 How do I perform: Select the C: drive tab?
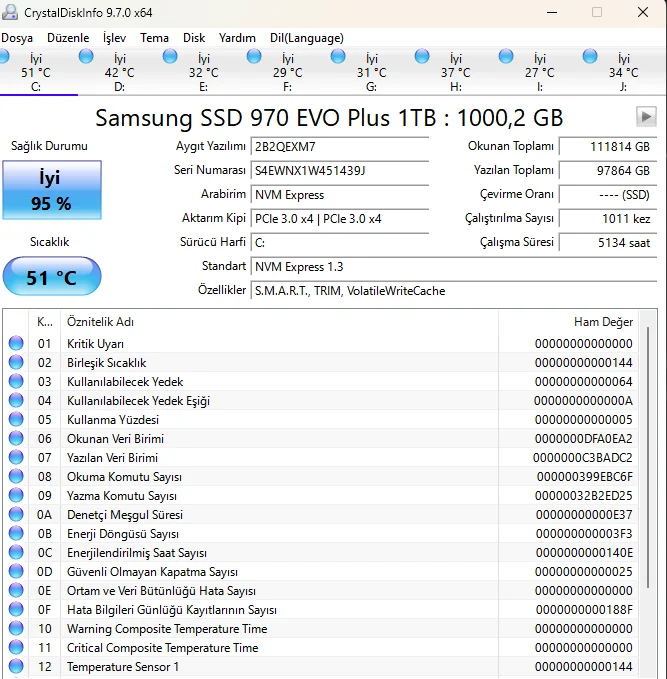[x=36, y=72]
